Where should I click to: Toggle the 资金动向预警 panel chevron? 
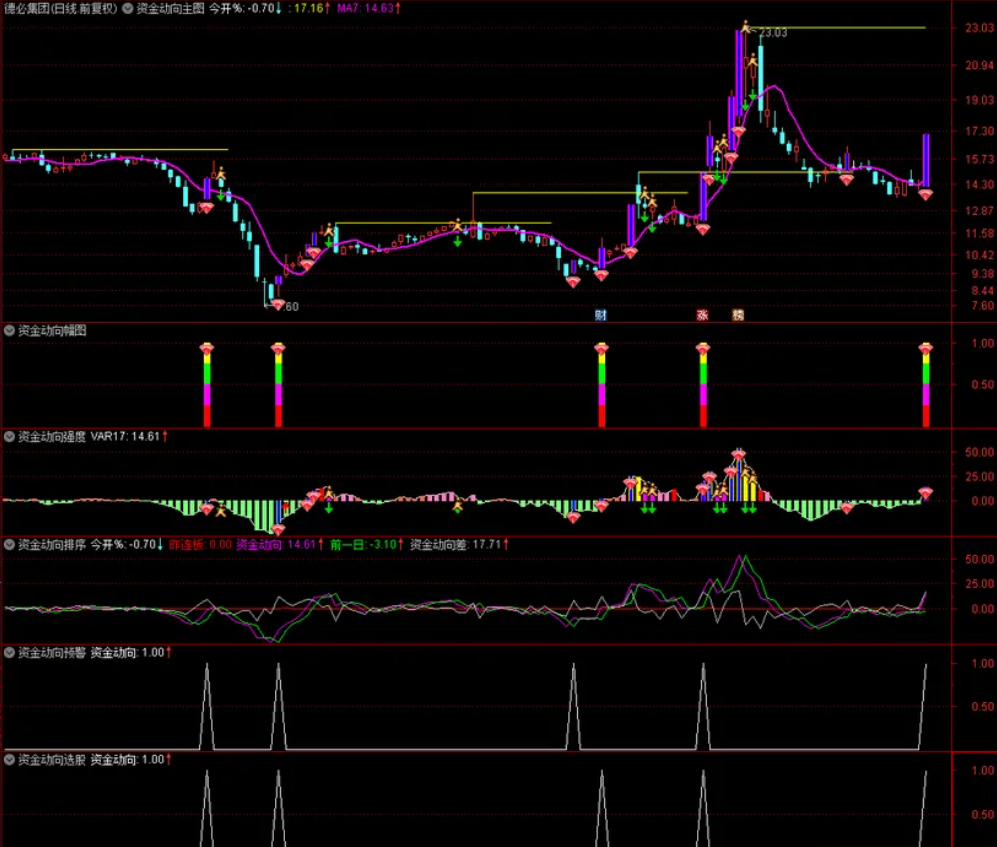click(x=10, y=652)
